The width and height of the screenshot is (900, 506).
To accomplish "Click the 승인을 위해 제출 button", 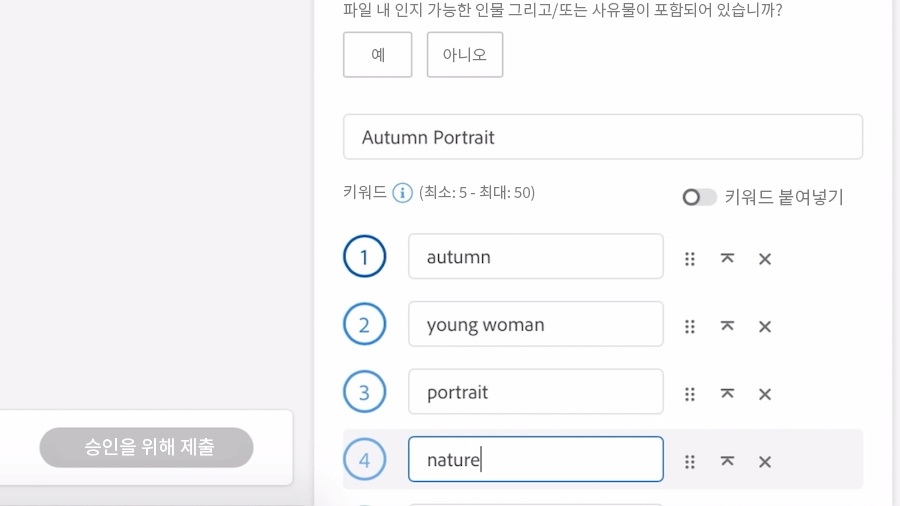I will tap(146, 447).
